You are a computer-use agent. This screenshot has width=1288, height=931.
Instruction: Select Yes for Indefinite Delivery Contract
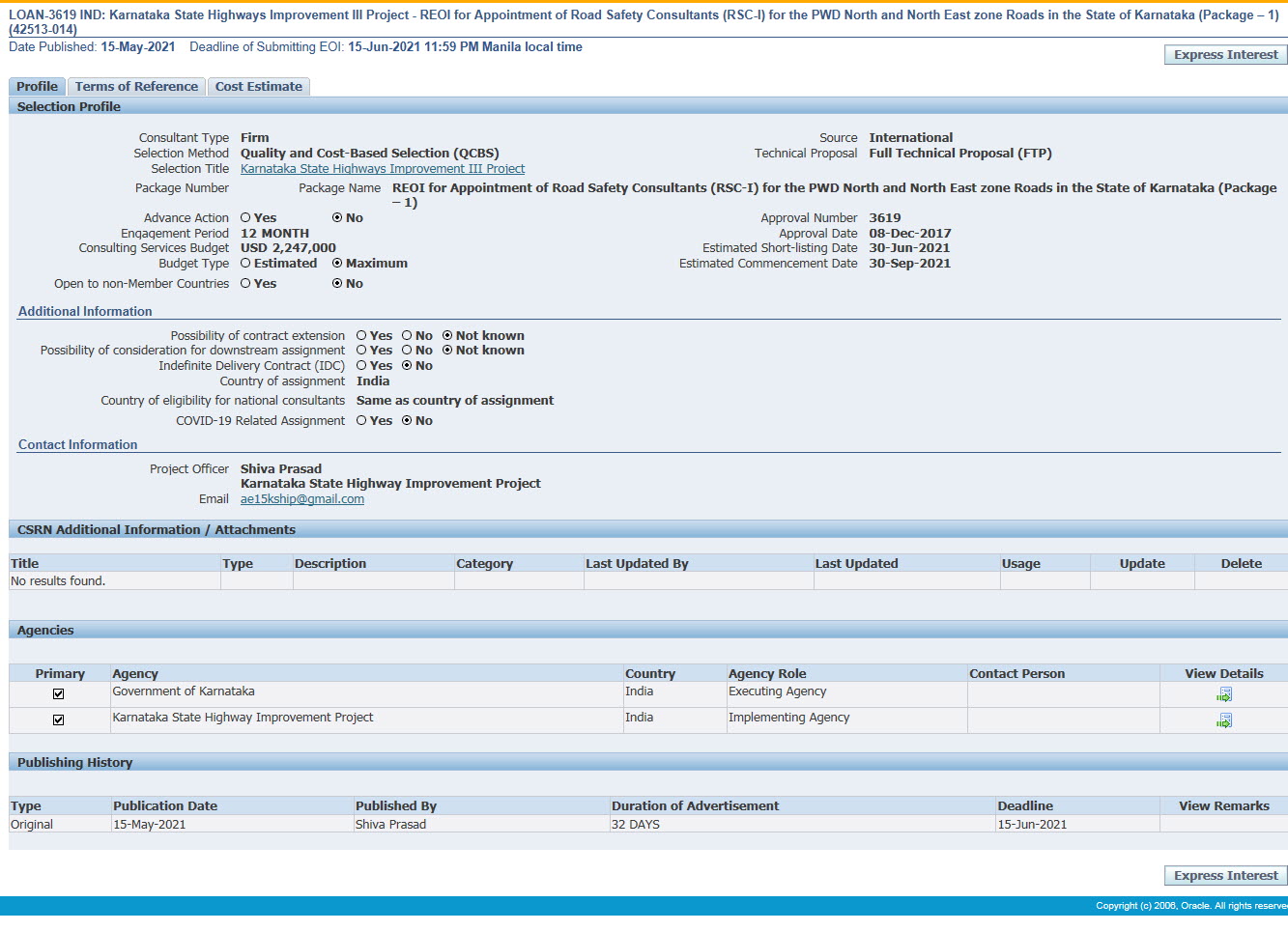tap(361, 366)
